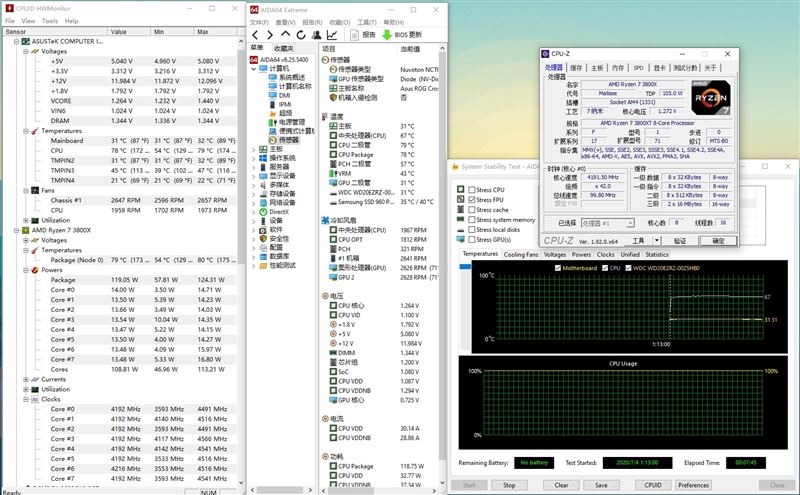Toggle the WDC WD20EZRZ graph checkbox
This screenshot has width=800, height=495.
[x=629, y=268]
